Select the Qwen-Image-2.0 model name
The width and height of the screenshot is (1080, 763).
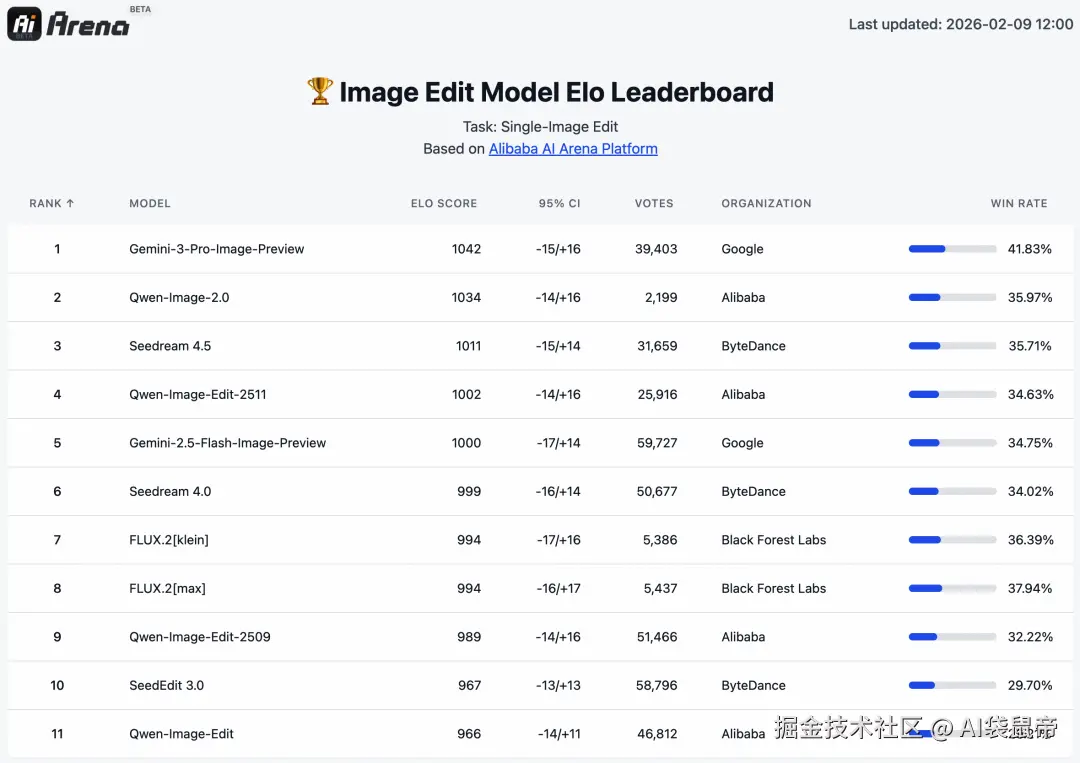point(179,298)
